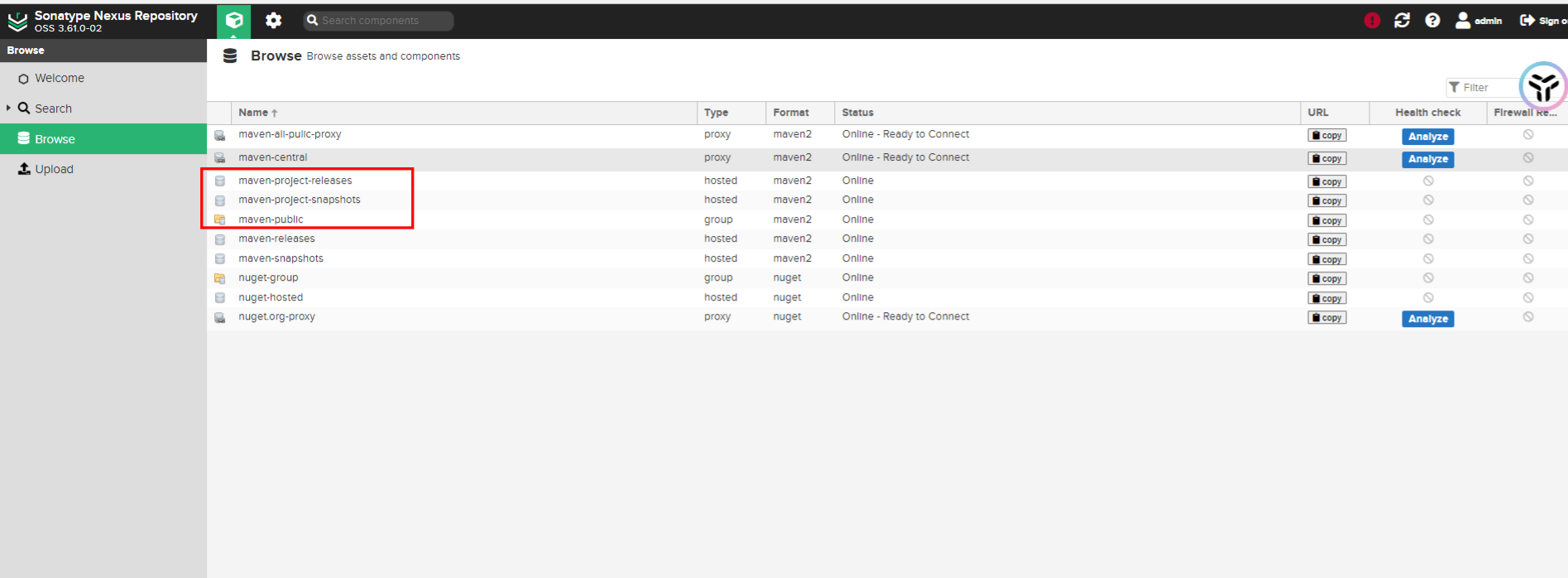Click the maven-central proxy repository icon
1568x578 pixels.
tap(220, 157)
